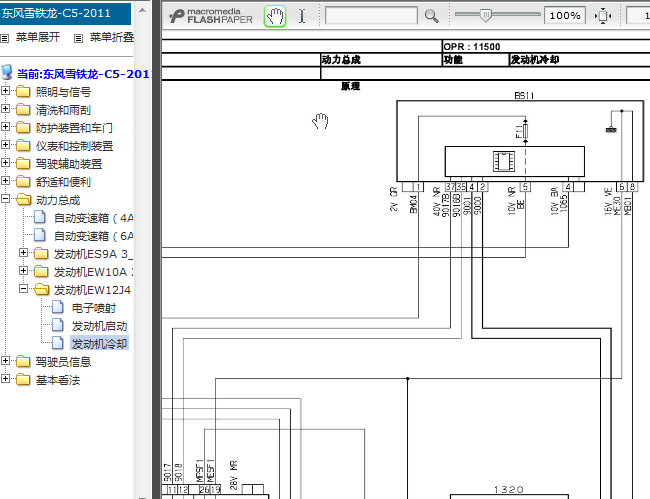Click the zoom slider handle
This screenshot has width=650, height=499.
tap(486, 15)
